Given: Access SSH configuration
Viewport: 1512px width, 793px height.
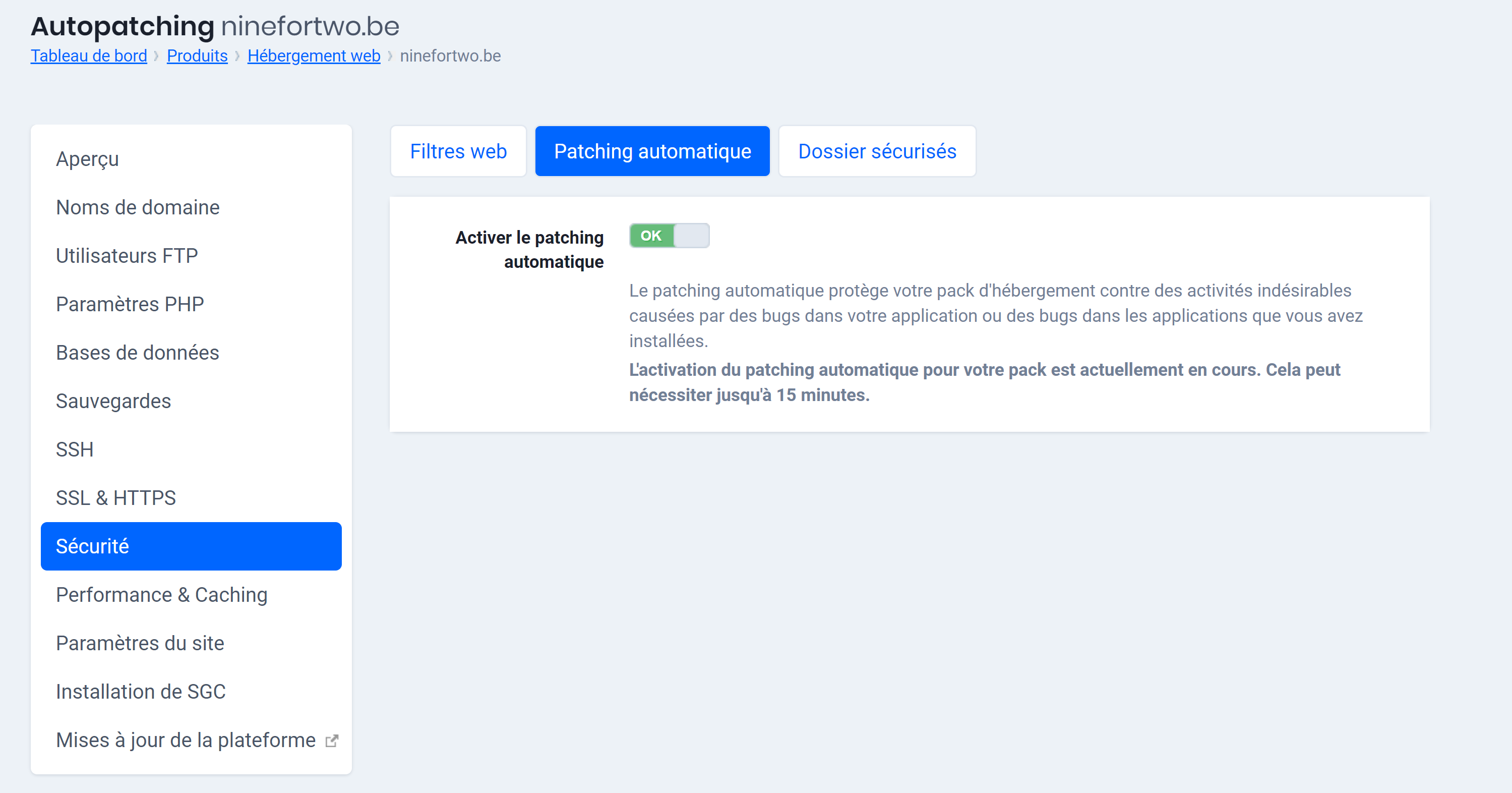Looking at the screenshot, I should [x=75, y=449].
